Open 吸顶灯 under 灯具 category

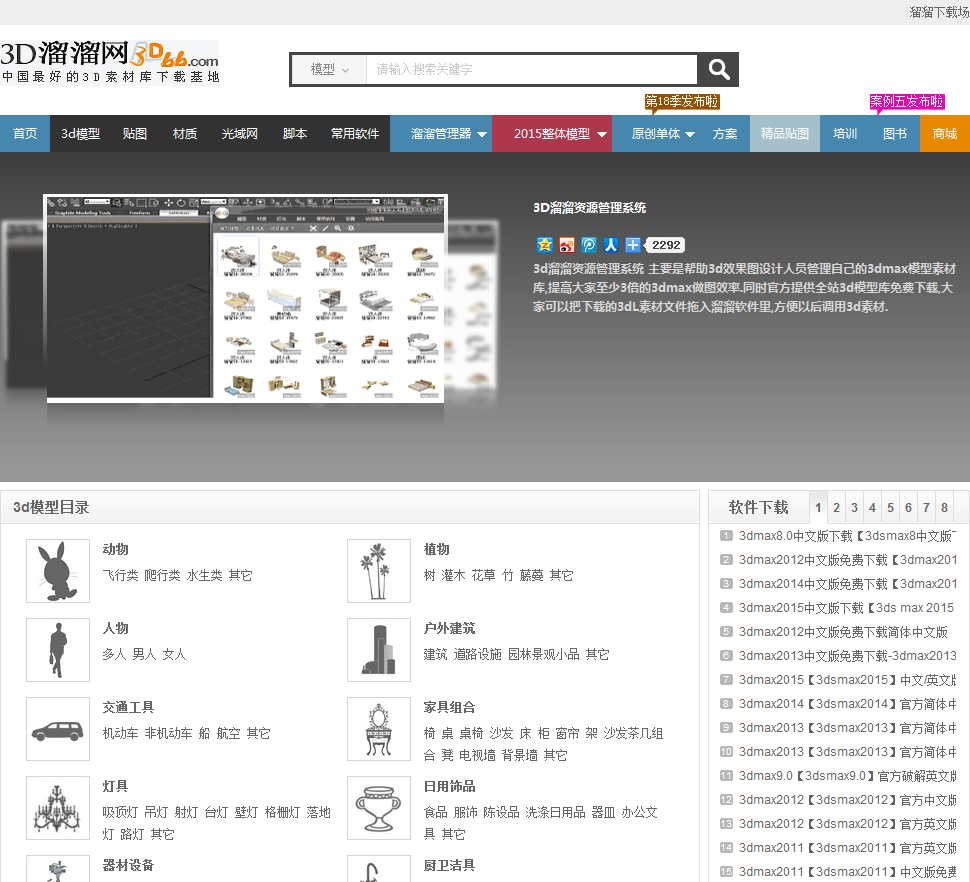[120, 812]
